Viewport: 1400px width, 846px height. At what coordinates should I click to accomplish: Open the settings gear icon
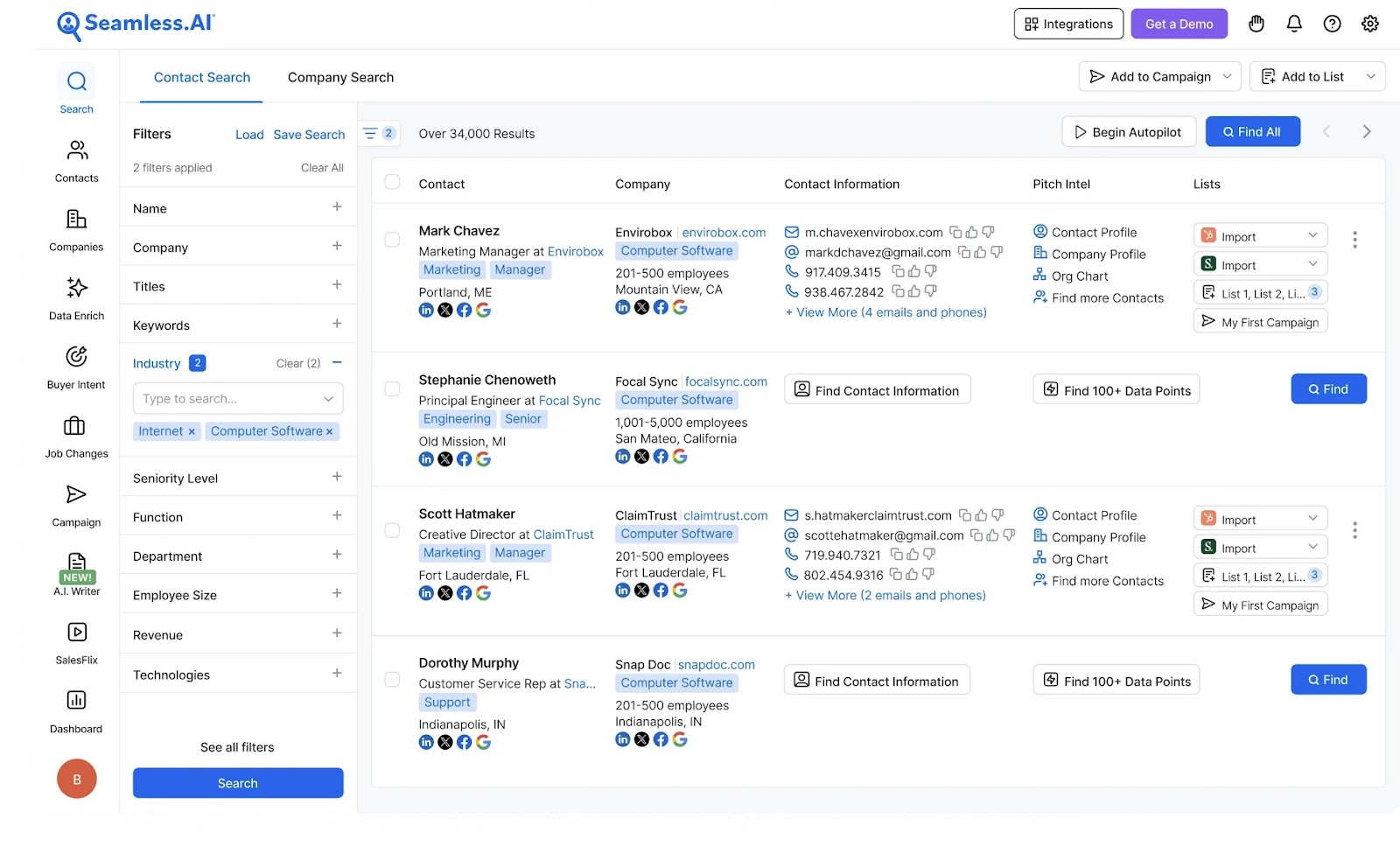(x=1370, y=24)
